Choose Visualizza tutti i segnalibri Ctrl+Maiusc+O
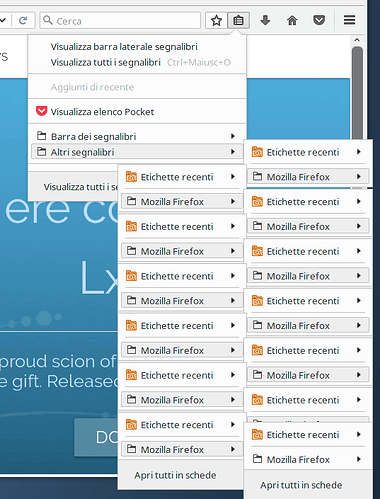380x499 pixels. (137, 62)
